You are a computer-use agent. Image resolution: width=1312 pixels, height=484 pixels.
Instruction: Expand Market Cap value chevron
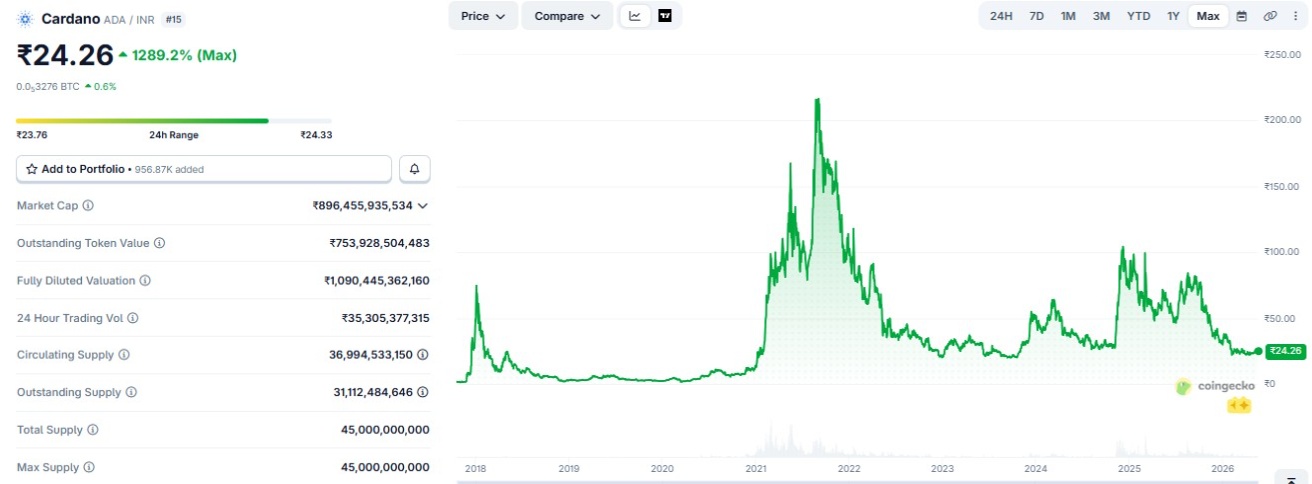tap(423, 206)
